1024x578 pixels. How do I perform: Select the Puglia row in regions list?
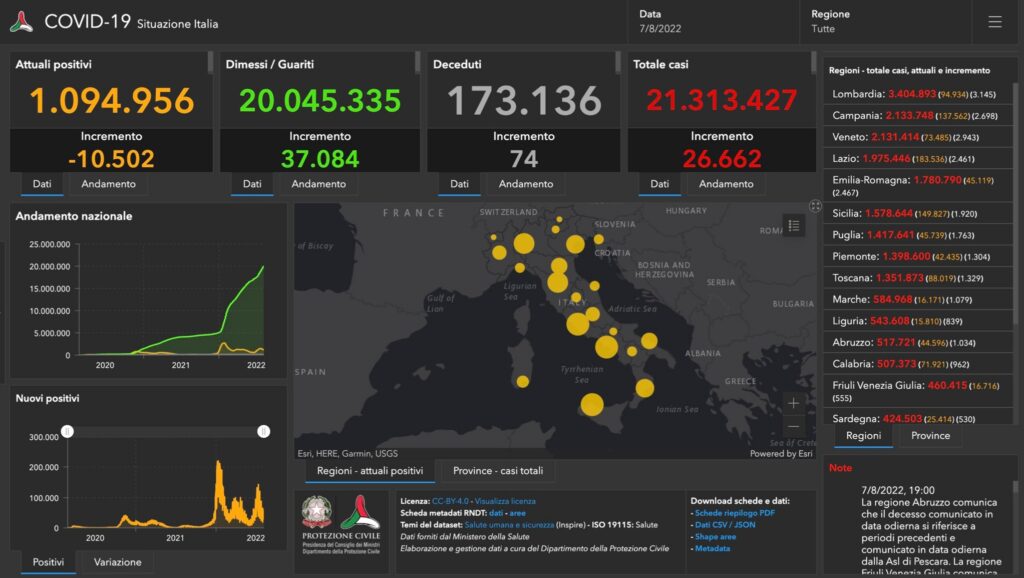[918, 235]
